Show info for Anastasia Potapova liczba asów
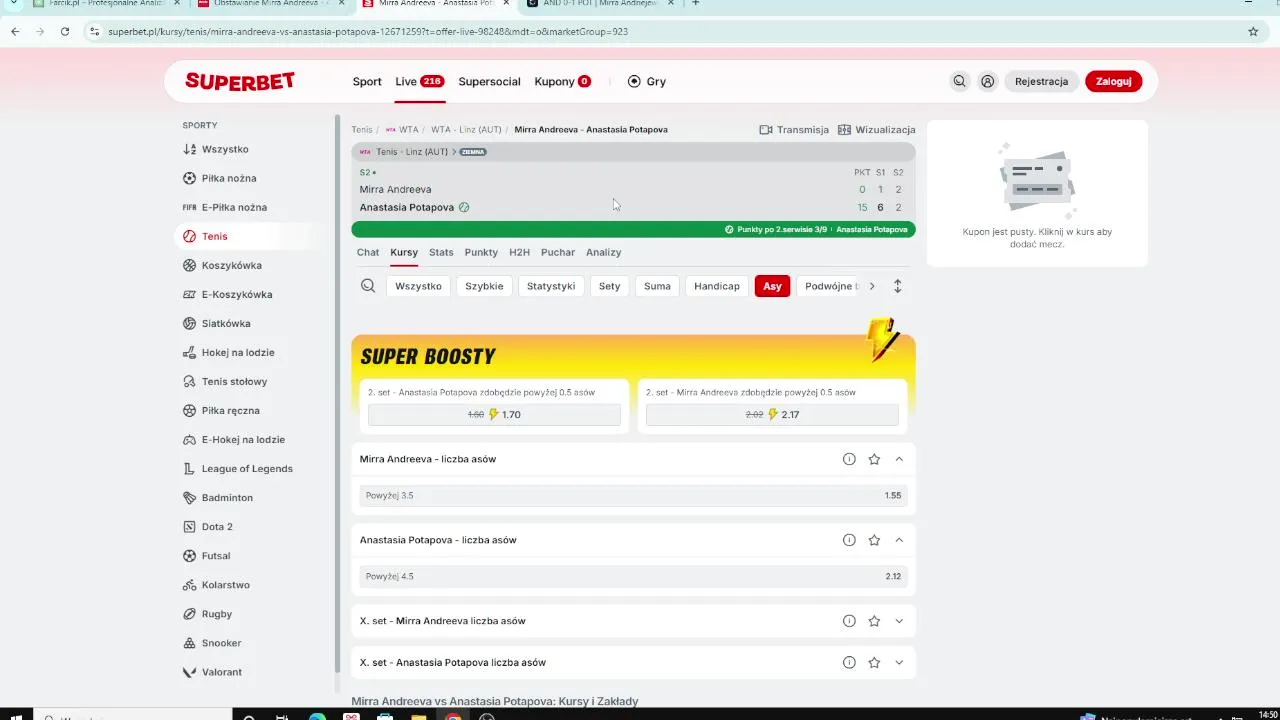This screenshot has width=1280, height=720. click(849, 540)
